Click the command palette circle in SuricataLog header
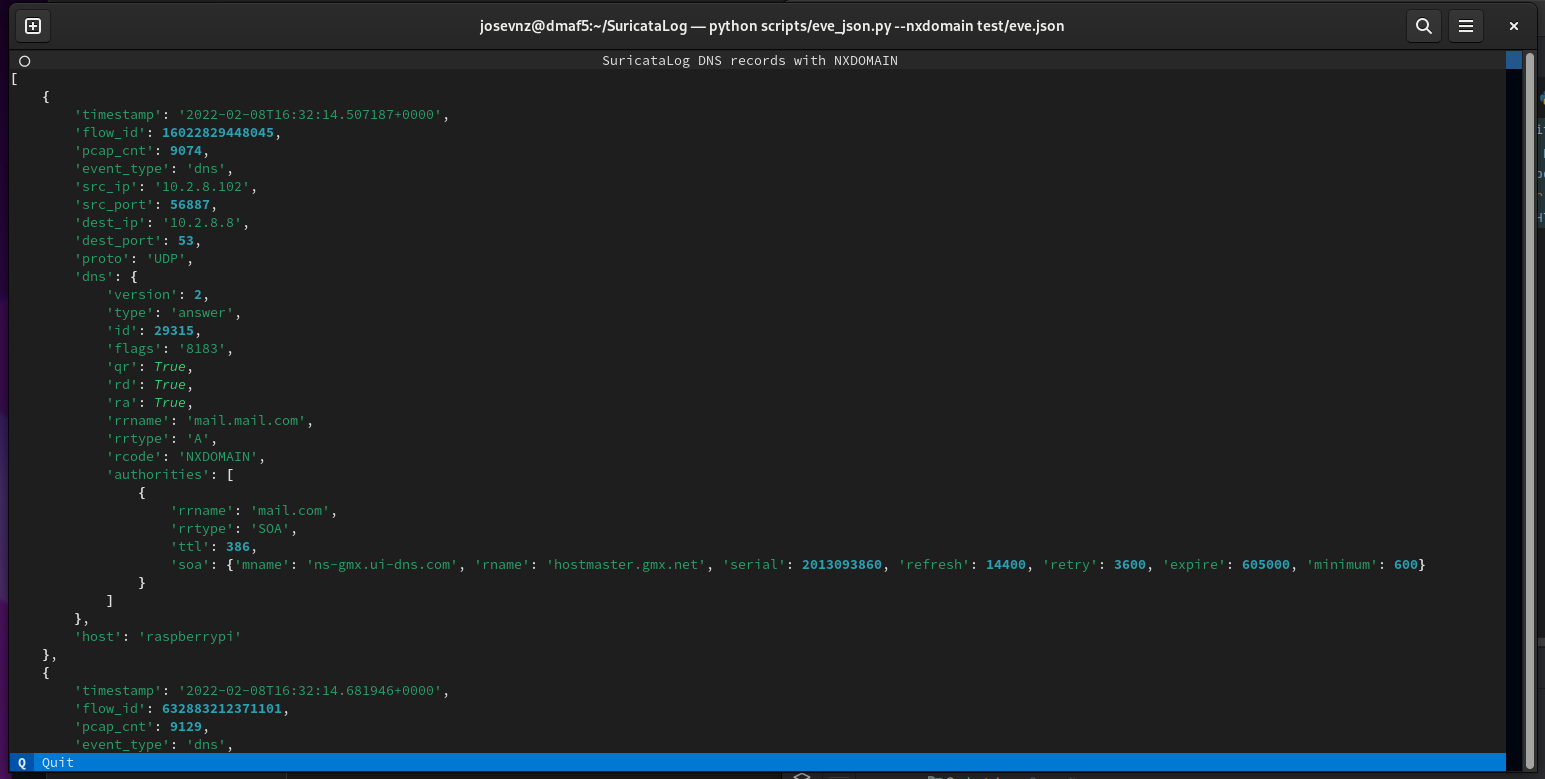The width and height of the screenshot is (1545, 779). click(24, 61)
